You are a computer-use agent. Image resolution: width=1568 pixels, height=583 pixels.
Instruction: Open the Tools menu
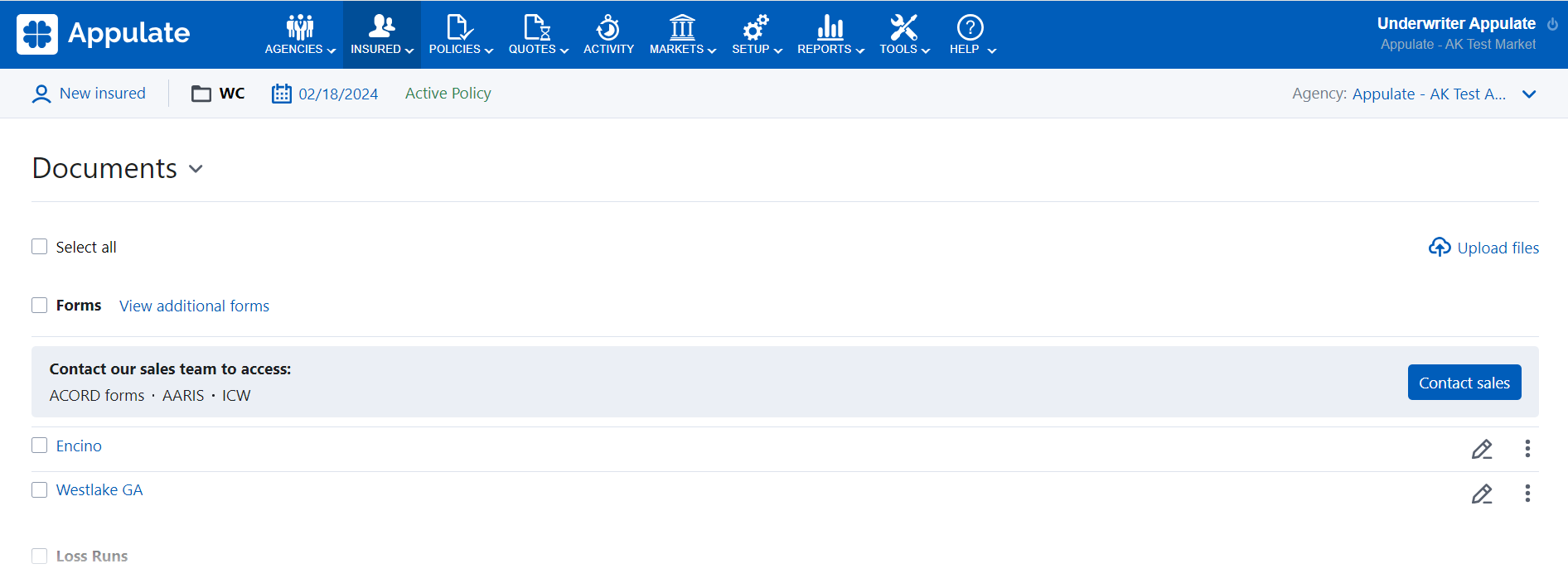click(x=903, y=35)
